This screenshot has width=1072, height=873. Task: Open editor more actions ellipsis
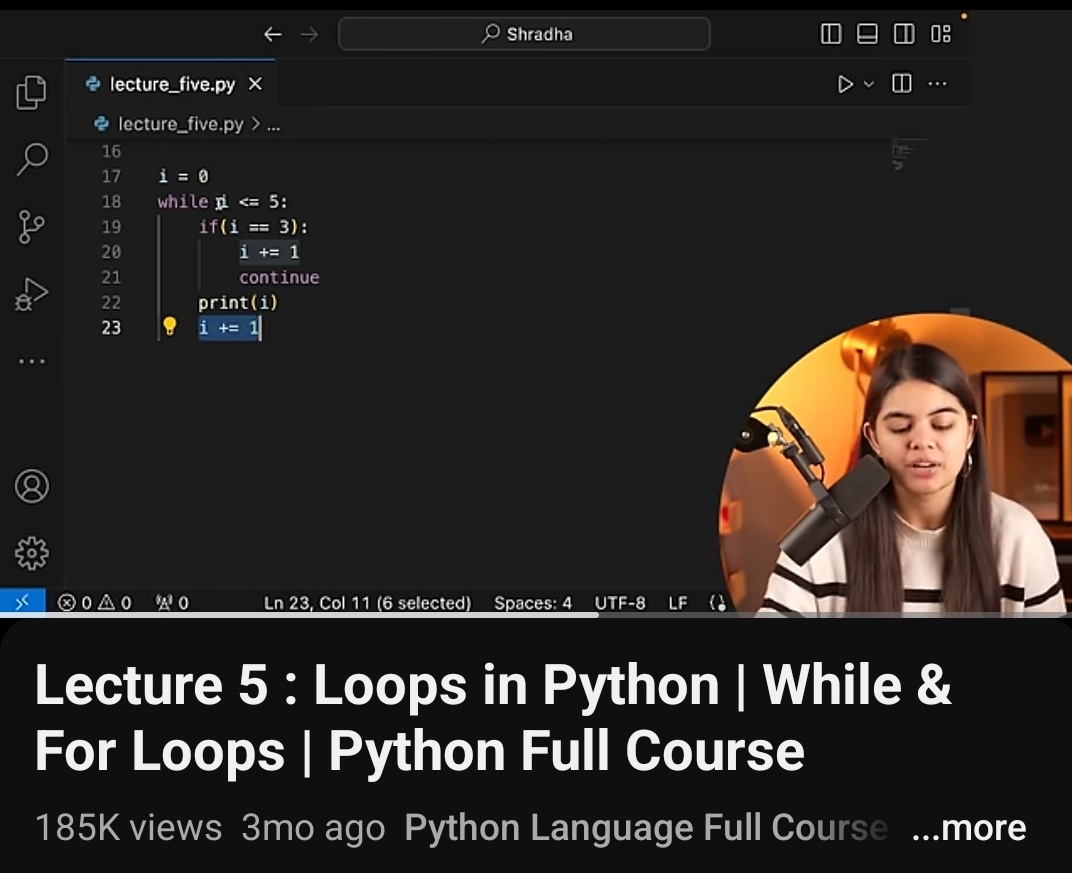tap(937, 83)
